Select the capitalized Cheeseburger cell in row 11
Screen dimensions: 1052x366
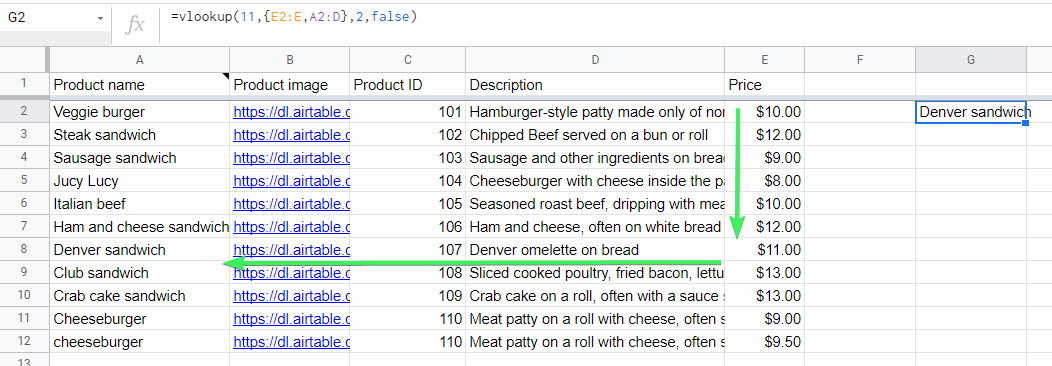tap(140, 318)
